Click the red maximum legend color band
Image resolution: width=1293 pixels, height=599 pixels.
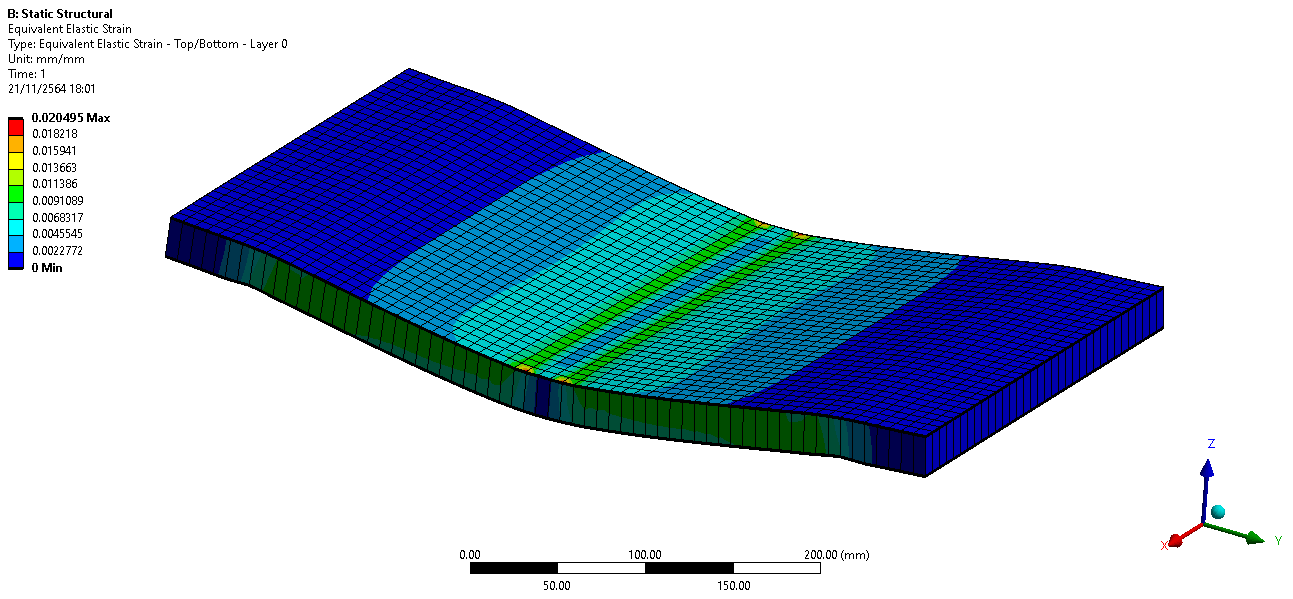tap(15, 126)
